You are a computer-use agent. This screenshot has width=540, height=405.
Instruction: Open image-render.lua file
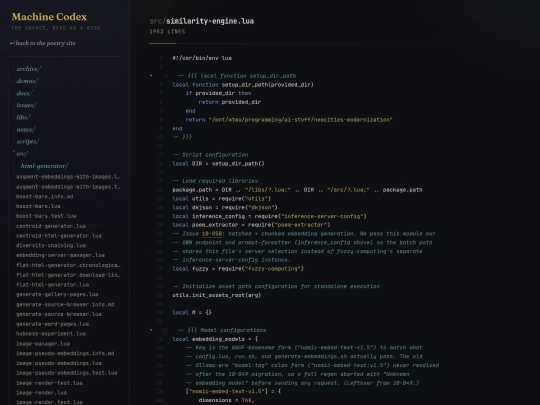pos(41,393)
